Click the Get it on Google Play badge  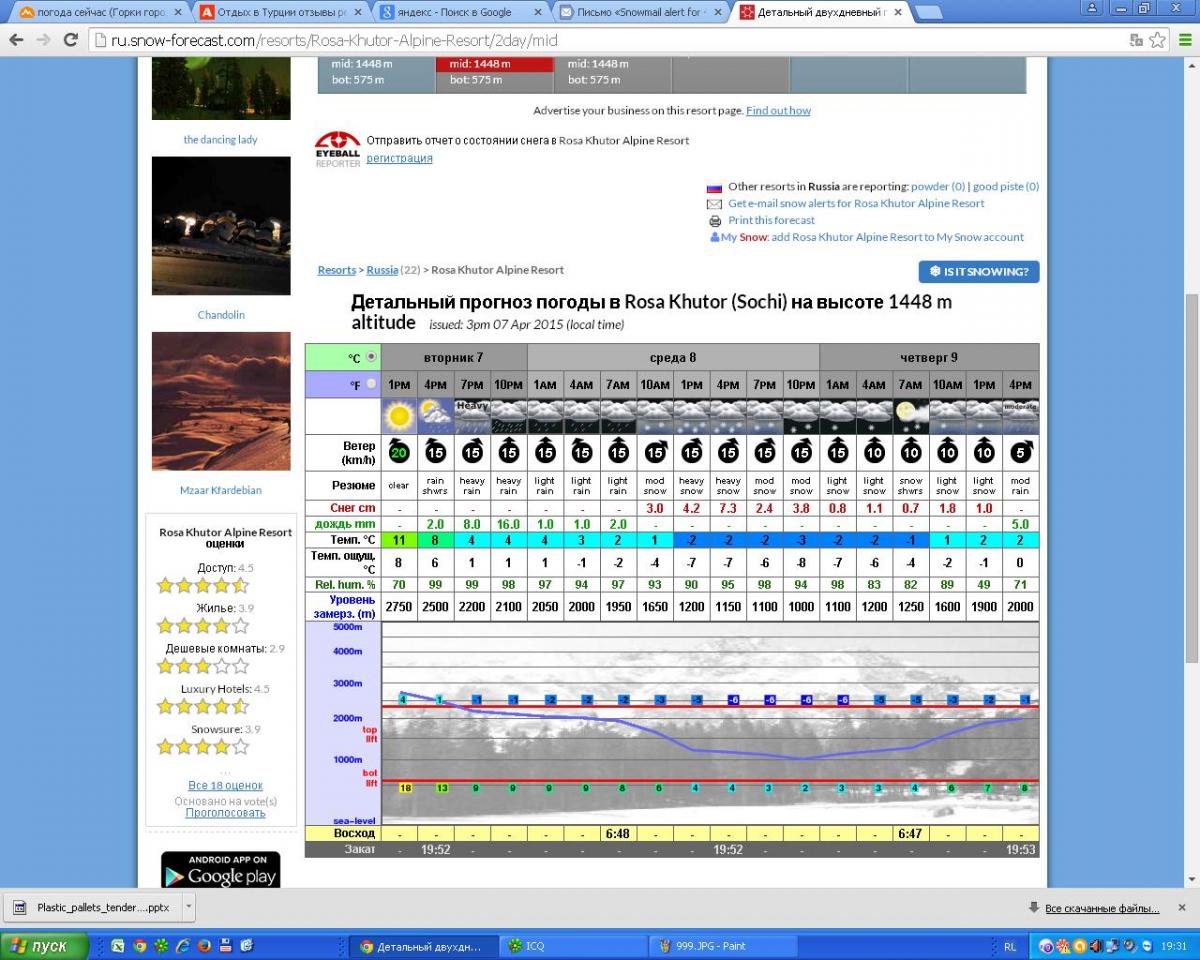click(x=220, y=870)
